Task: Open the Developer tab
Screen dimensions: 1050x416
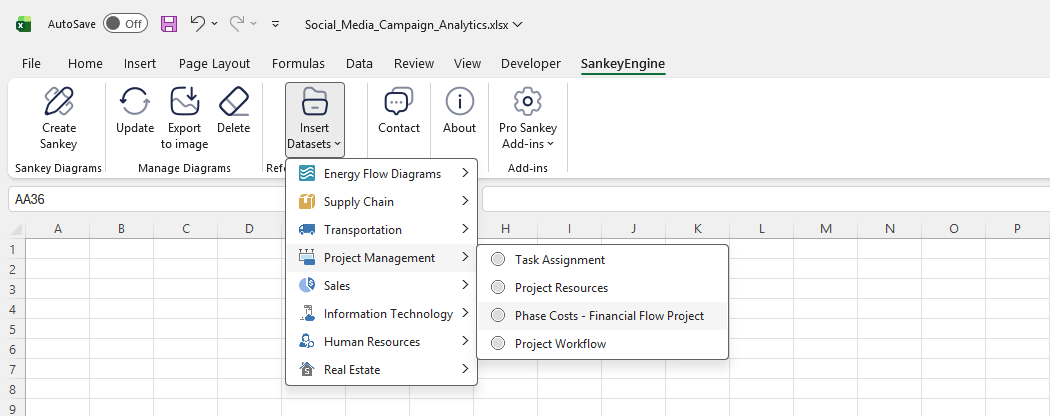Action: coord(530,64)
